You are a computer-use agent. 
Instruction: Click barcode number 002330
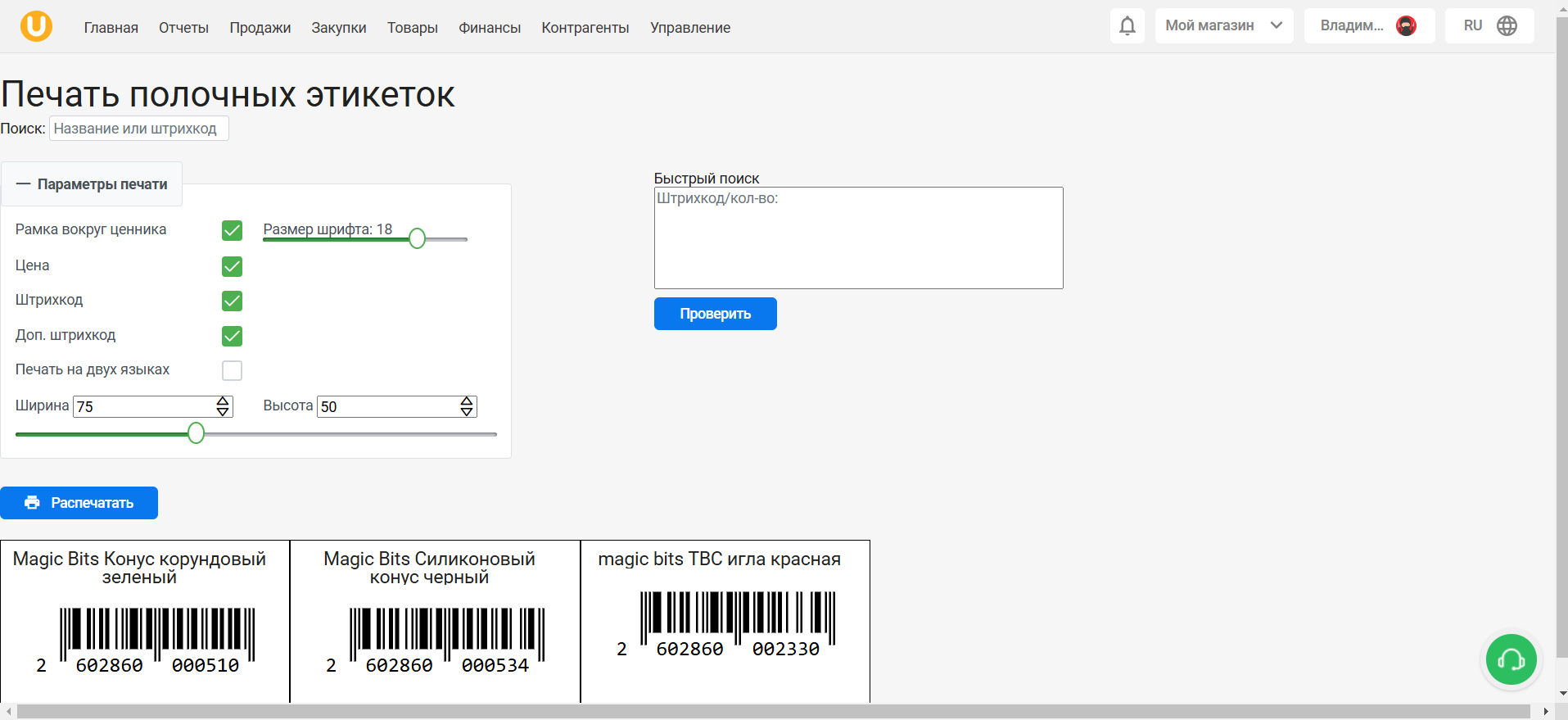tap(786, 650)
